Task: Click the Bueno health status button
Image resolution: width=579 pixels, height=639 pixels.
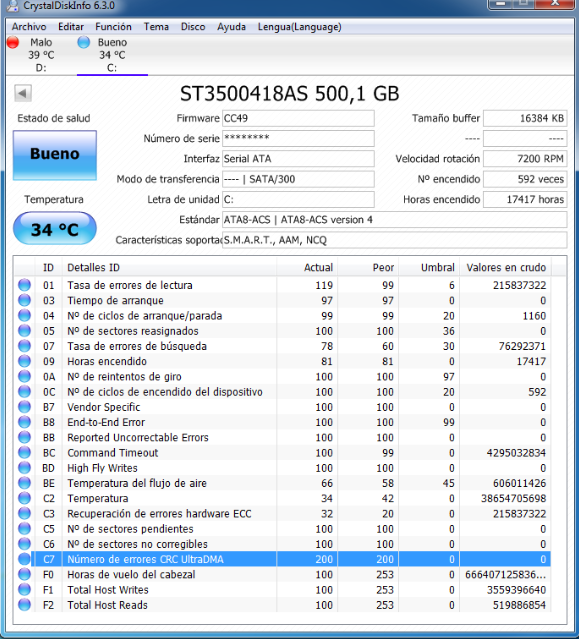Action: coord(55,155)
